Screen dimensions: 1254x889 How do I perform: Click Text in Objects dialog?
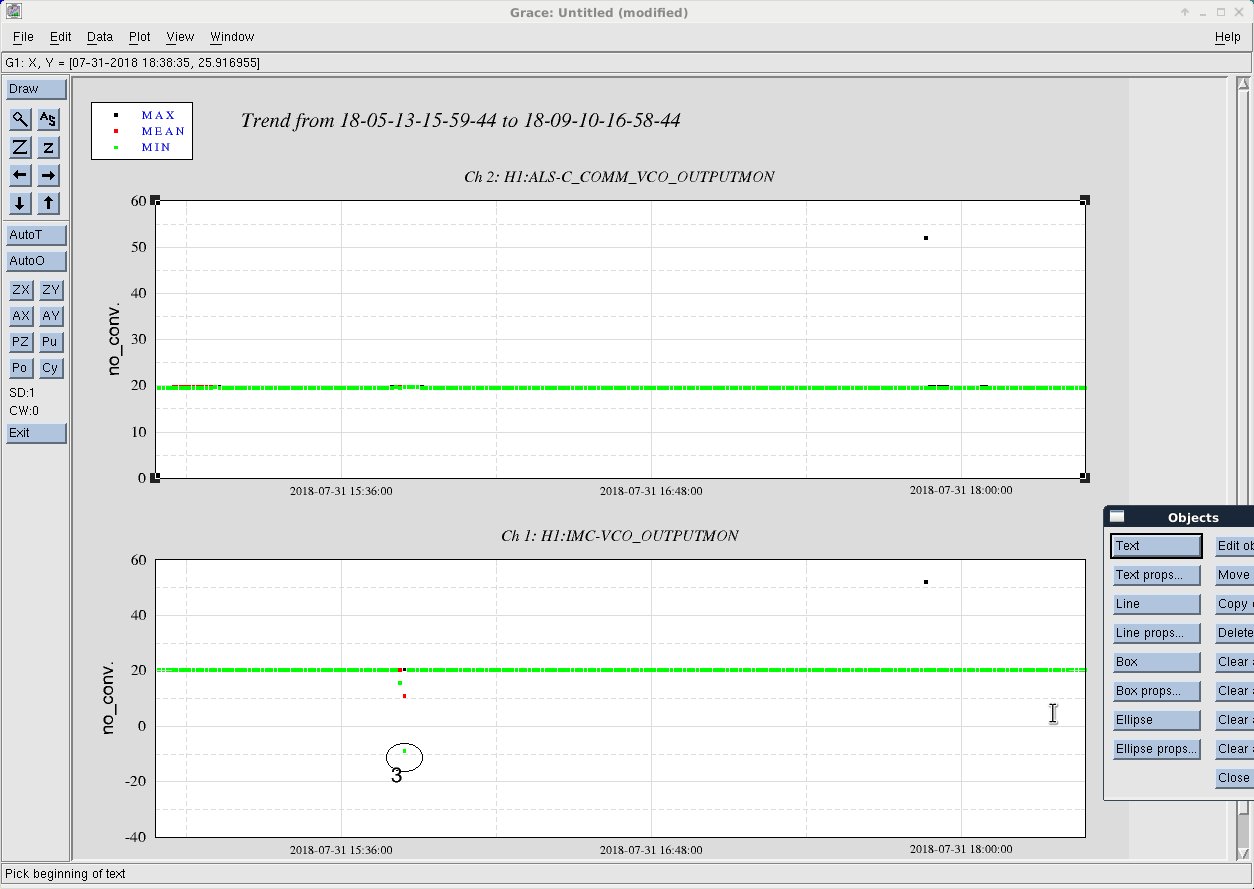coord(1157,546)
